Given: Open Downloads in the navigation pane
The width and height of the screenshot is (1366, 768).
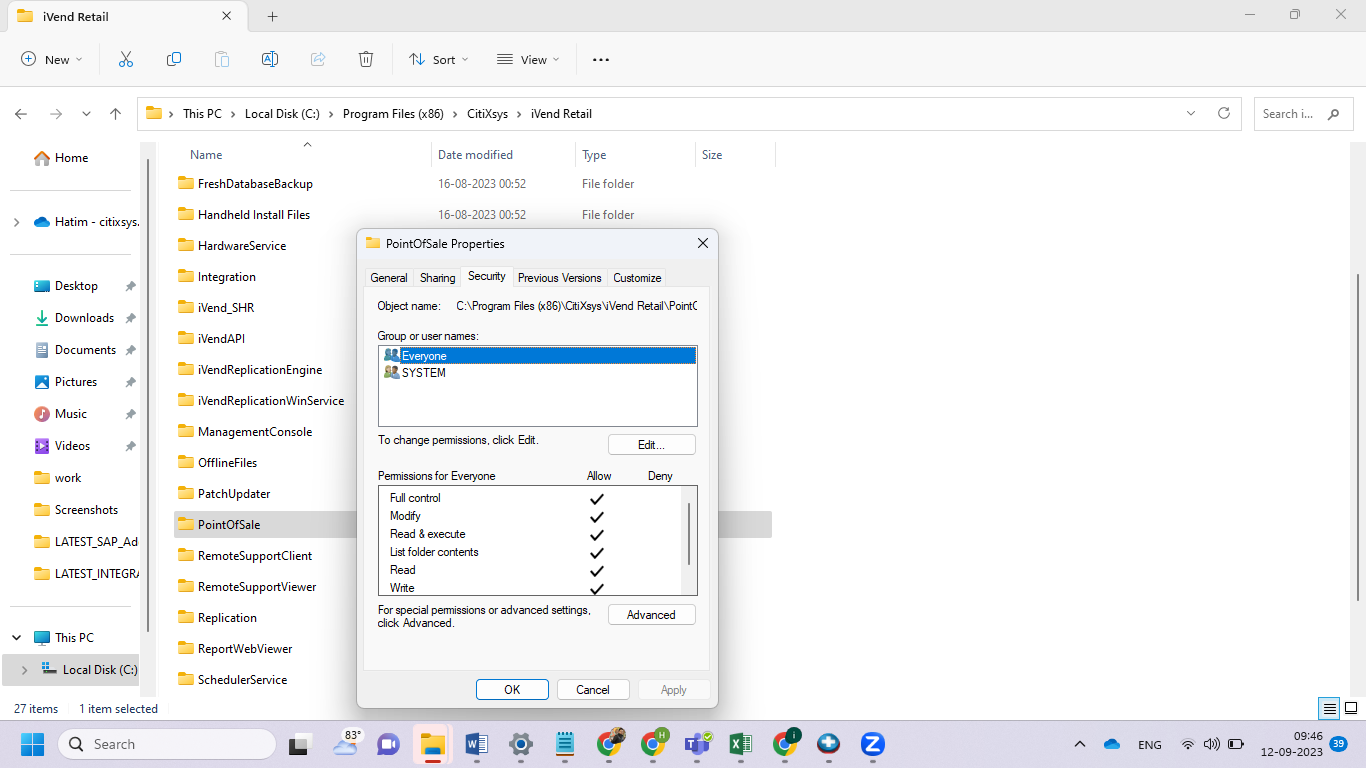Looking at the screenshot, I should point(84,318).
